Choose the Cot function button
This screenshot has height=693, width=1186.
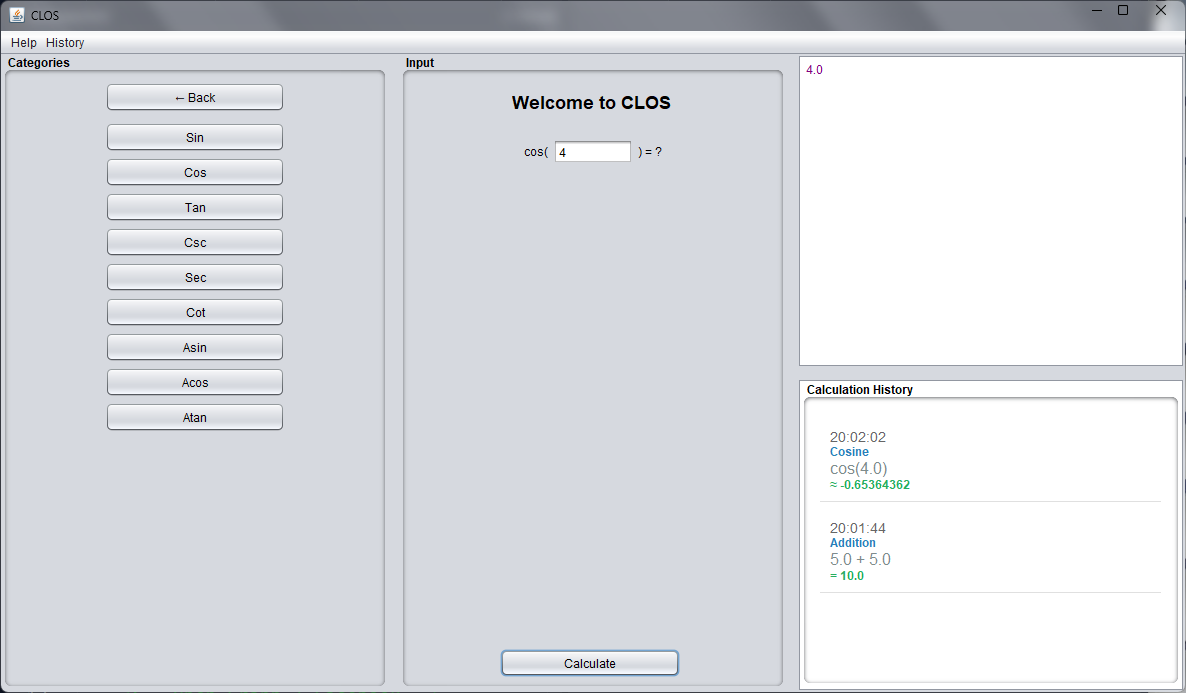[195, 312]
